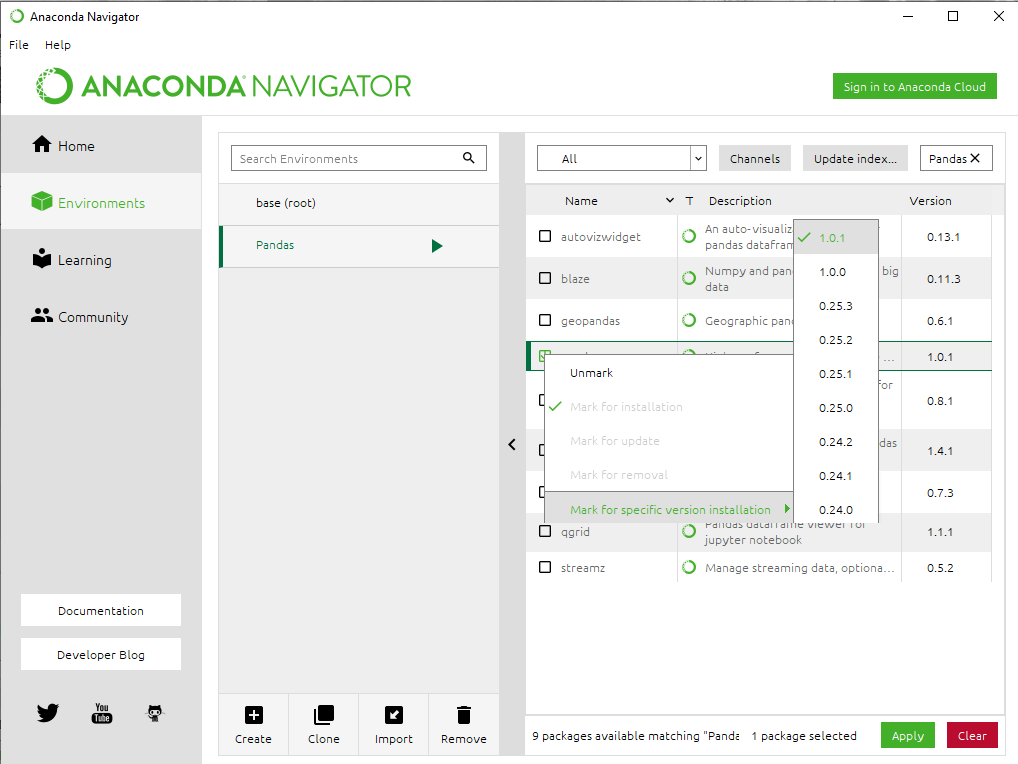
Task: Tick the autovizwidget package checkbox
Action: pyautogui.click(x=545, y=237)
